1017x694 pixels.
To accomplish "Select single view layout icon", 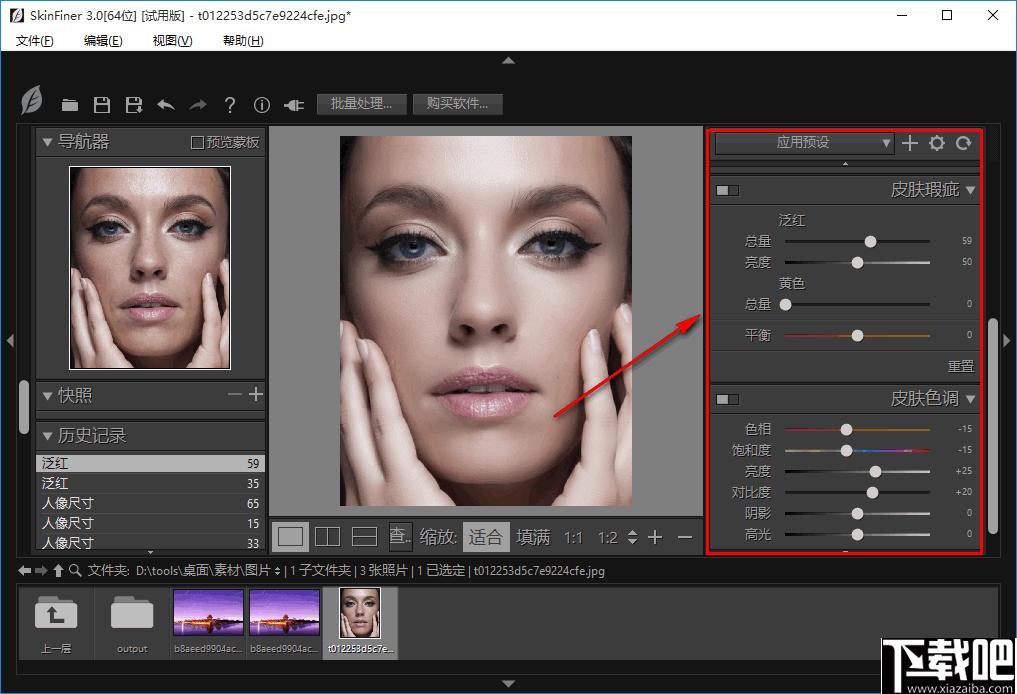I will [290, 537].
